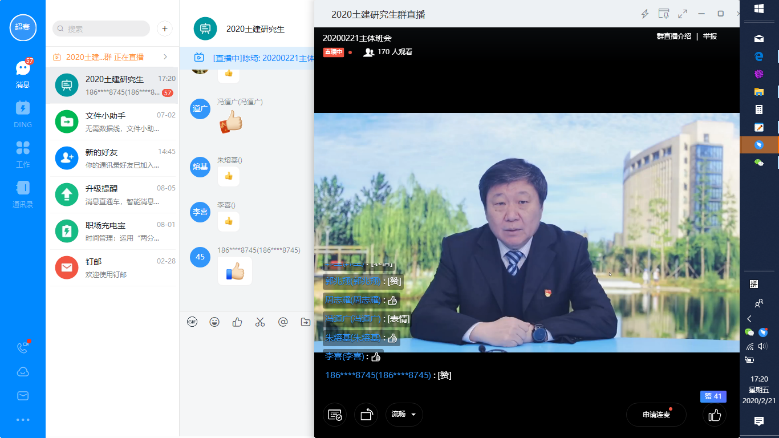Open the Work apps section in the sidebar
The image size is (779, 438).
[x=23, y=153]
